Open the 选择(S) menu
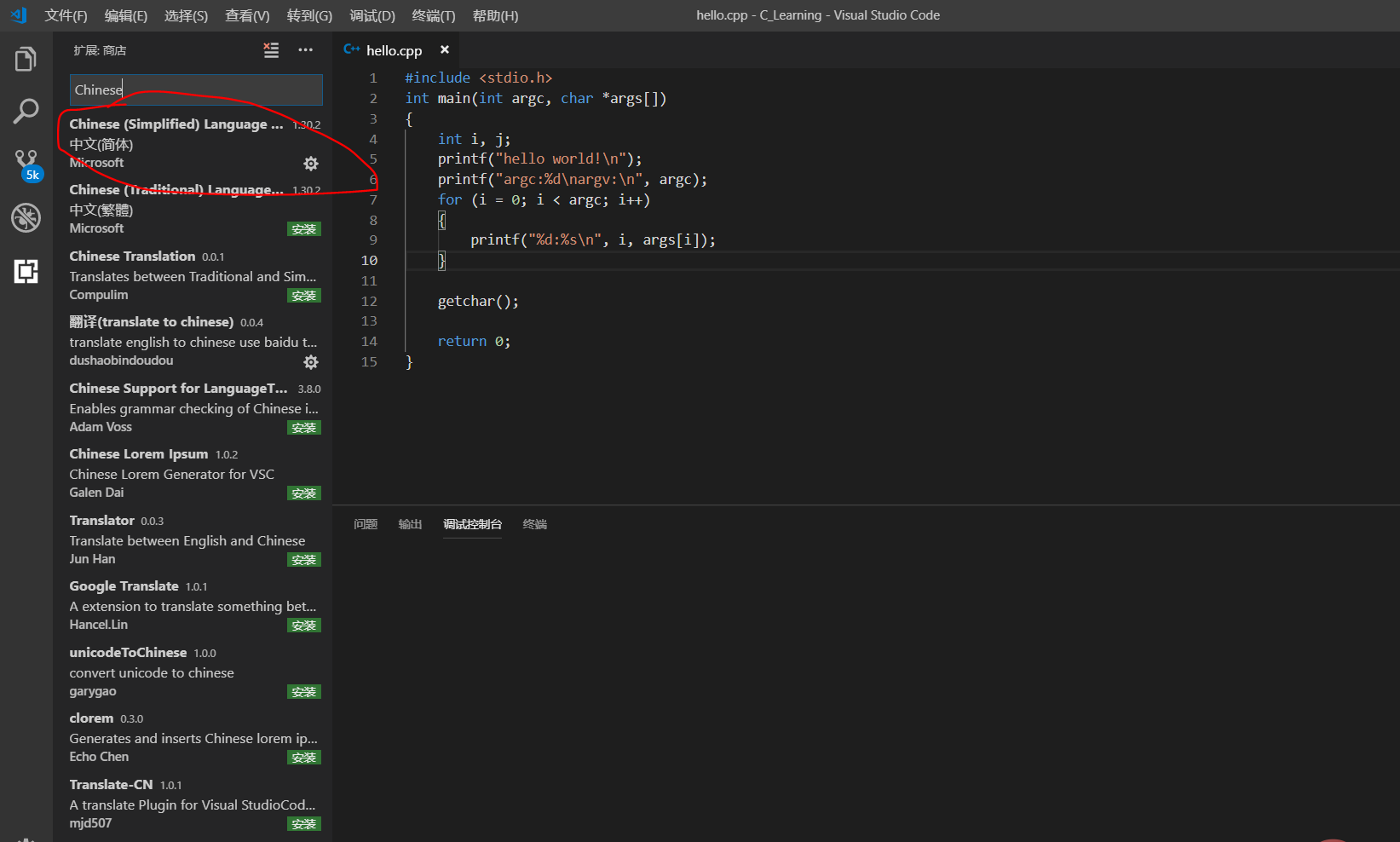1400x842 pixels. (186, 15)
